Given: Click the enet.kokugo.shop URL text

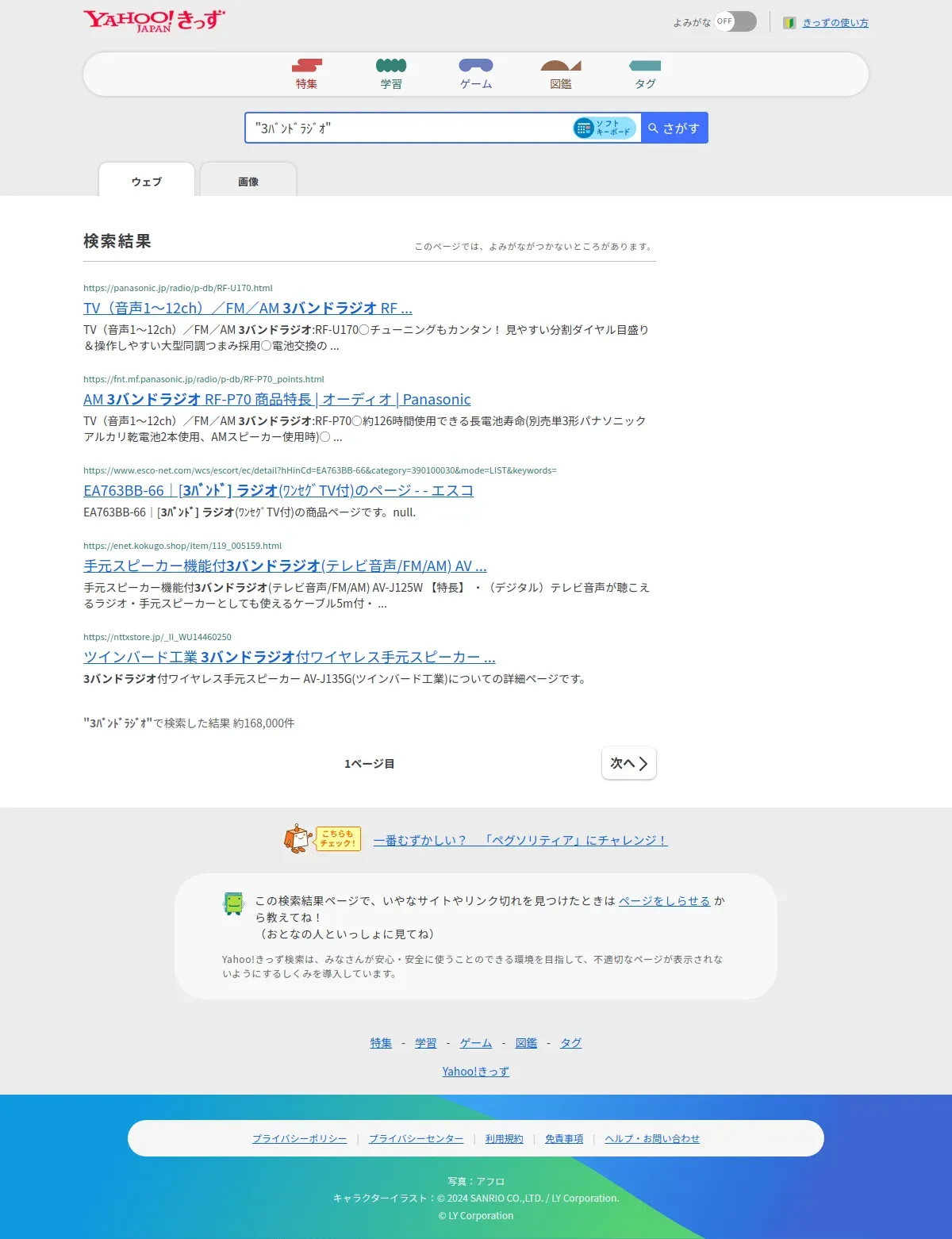Looking at the screenshot, I should [182, 546].
